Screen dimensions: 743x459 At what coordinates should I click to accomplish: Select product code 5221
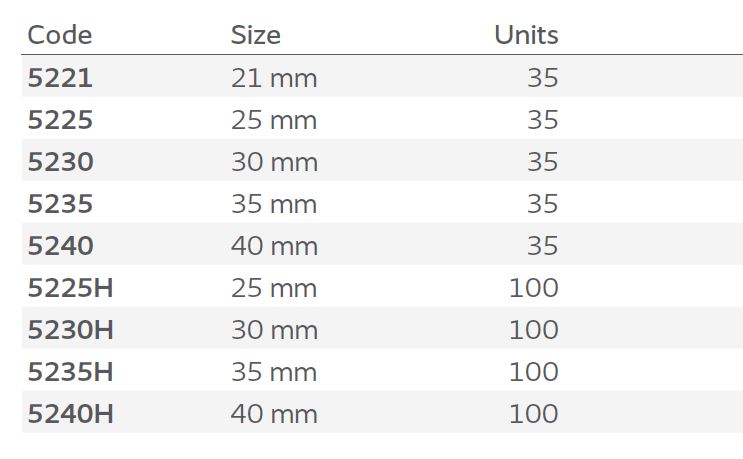point(59,78)
